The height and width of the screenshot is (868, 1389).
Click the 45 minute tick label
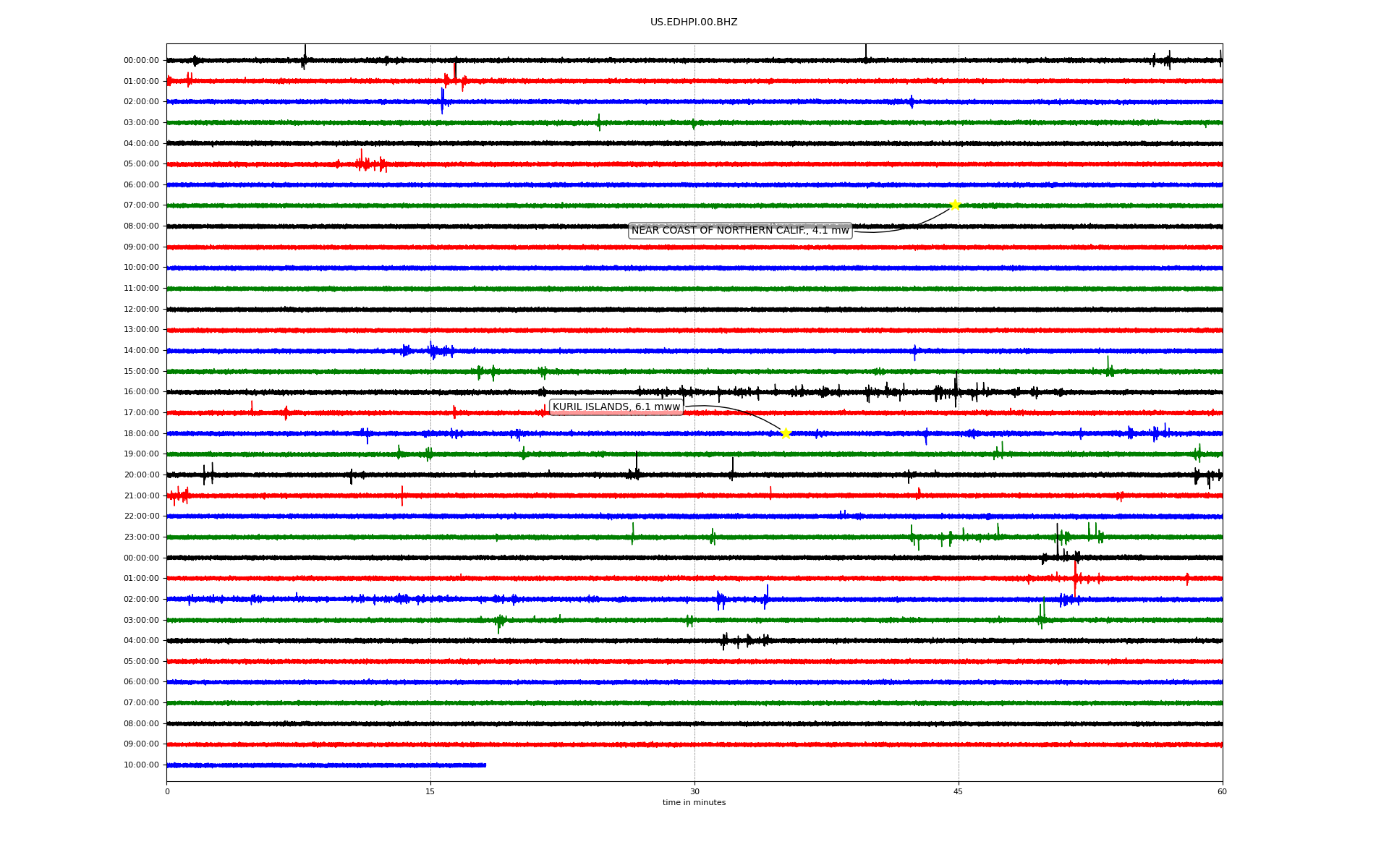(959, 791)
